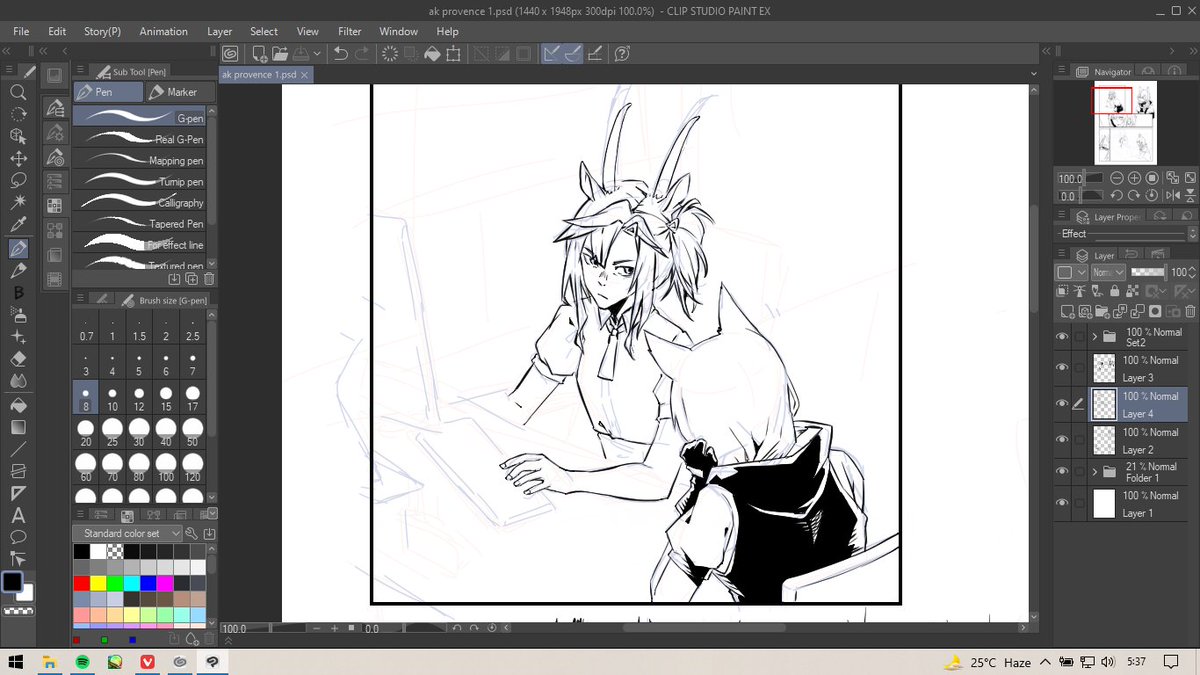Select the Move layer tool
Viewport: 1200px width, 675px height.
[18, 158]
